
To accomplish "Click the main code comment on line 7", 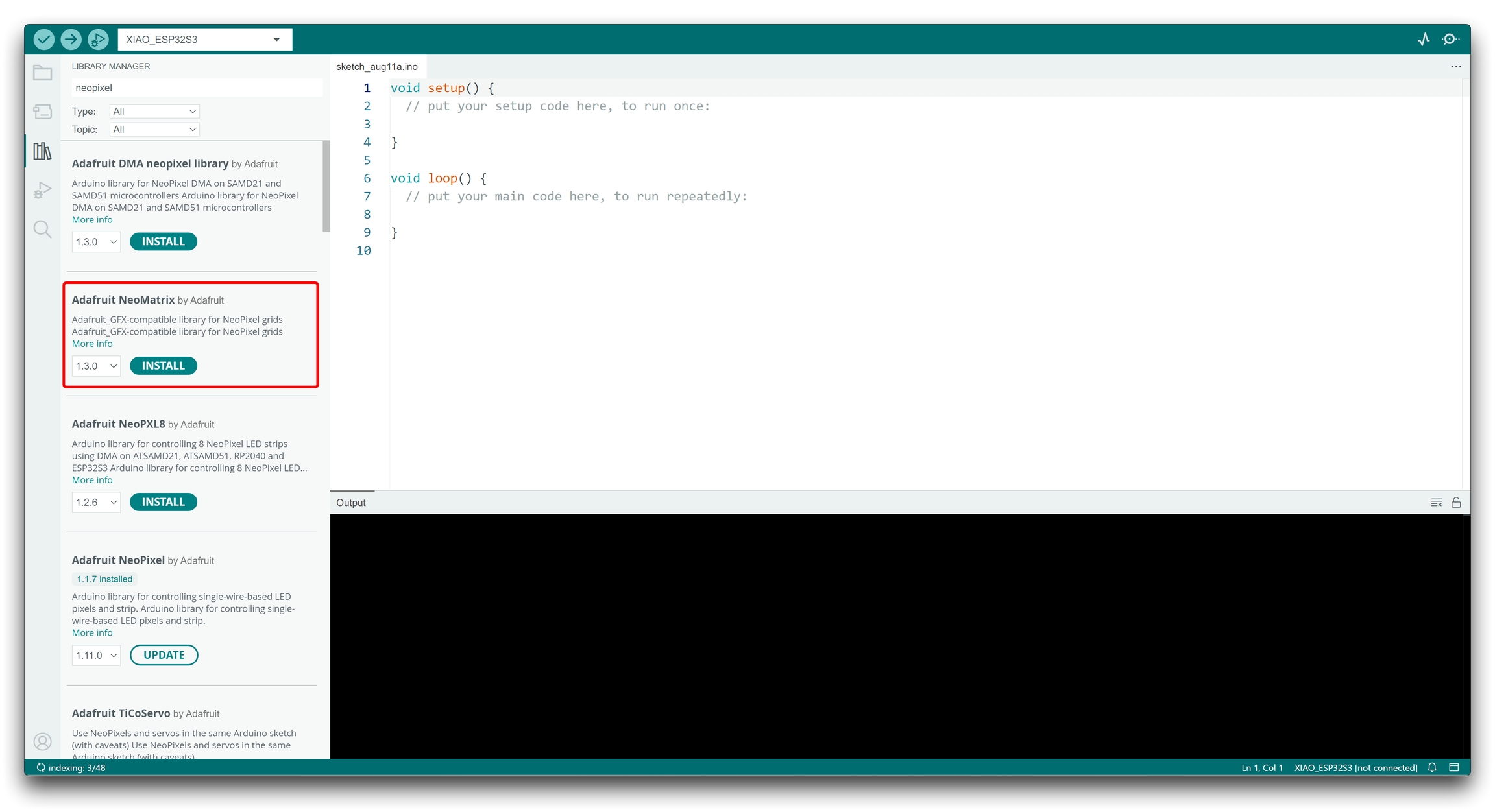I will click(577, 197).
